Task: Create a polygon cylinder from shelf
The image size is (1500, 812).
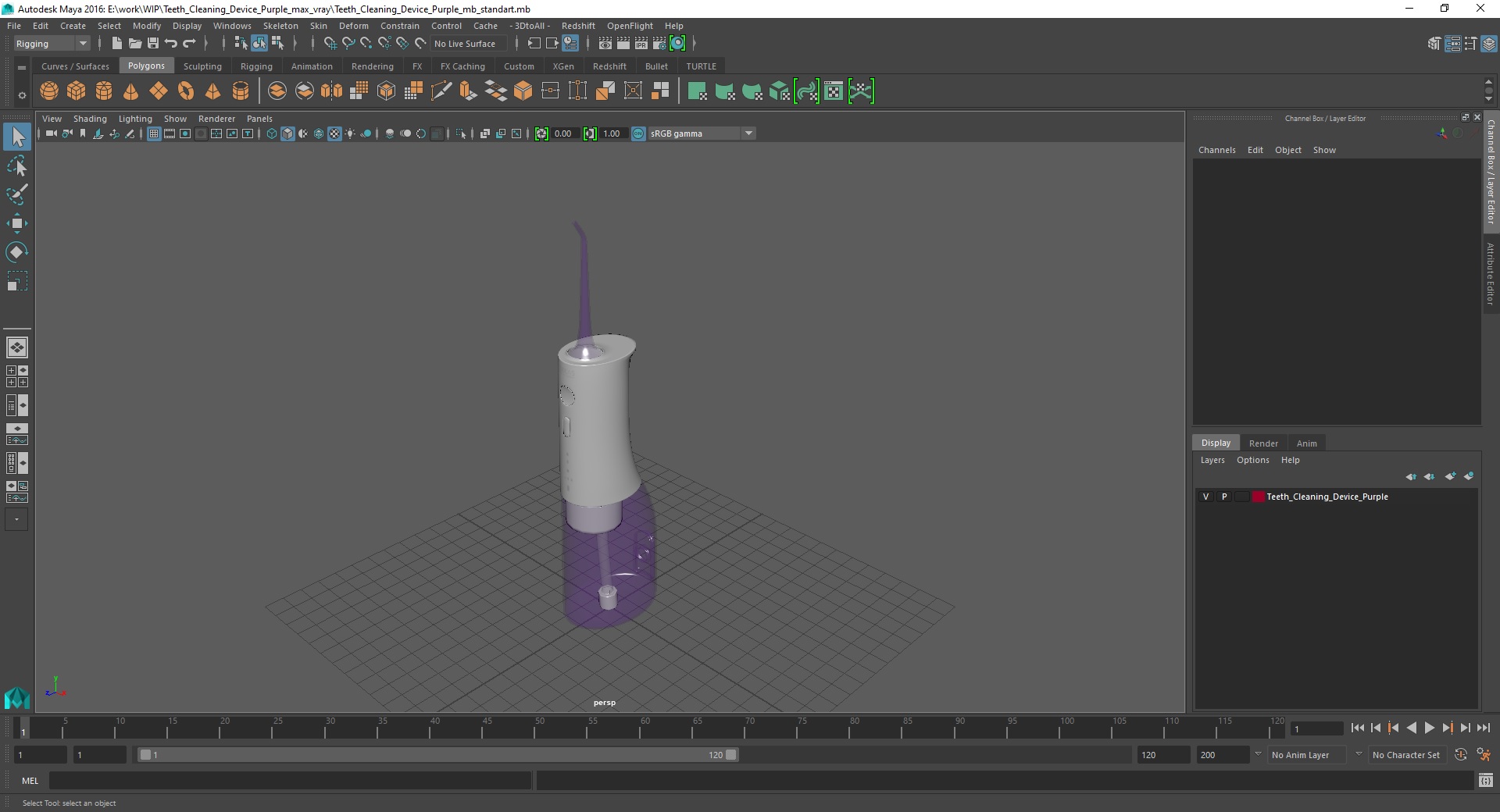Action: [x=104, y=91]
